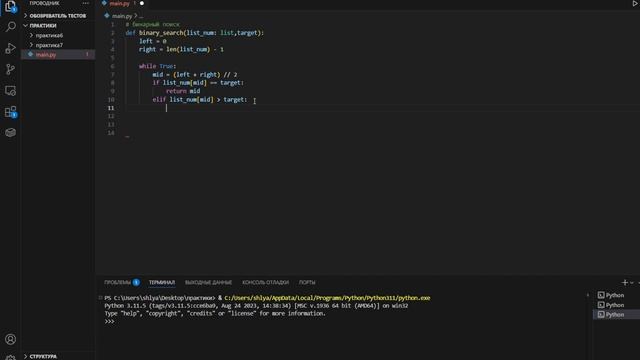Open Accounts icon in activity bar
Viewport: 640px width, 360px height.
click(x=10, y=339)
